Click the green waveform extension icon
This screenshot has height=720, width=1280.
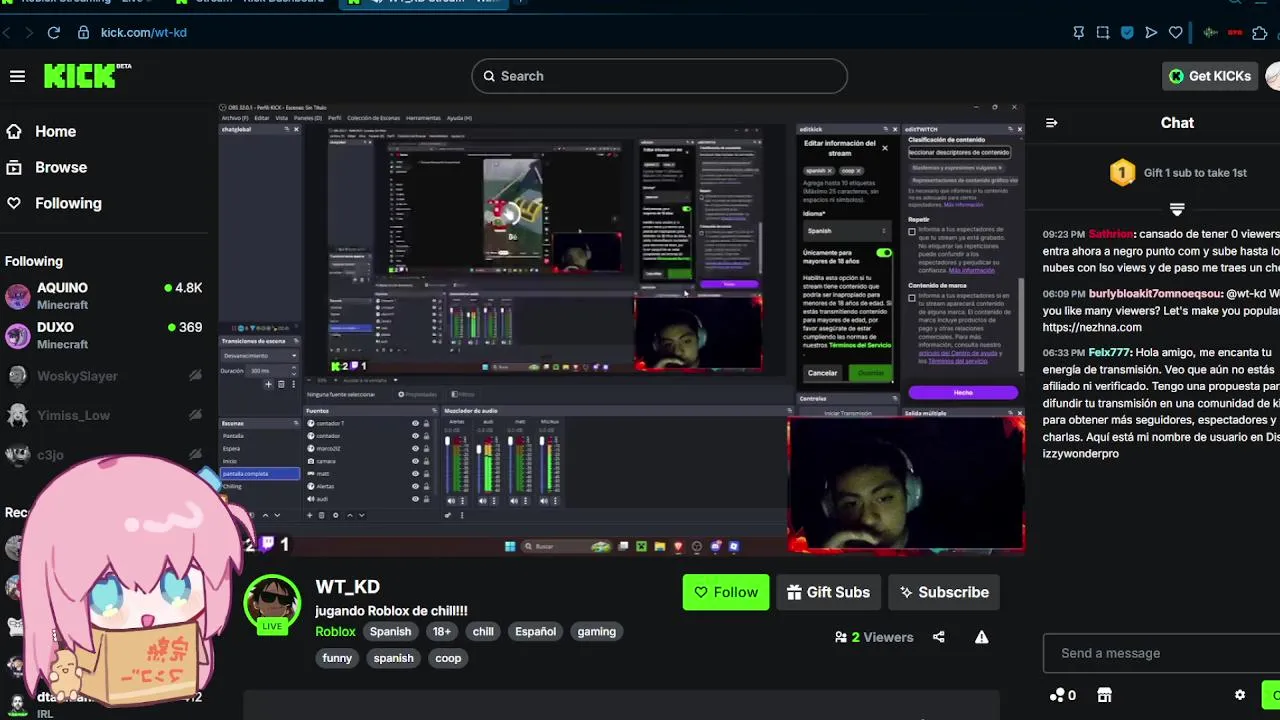pyautogui.click(x=1211, y=33)
